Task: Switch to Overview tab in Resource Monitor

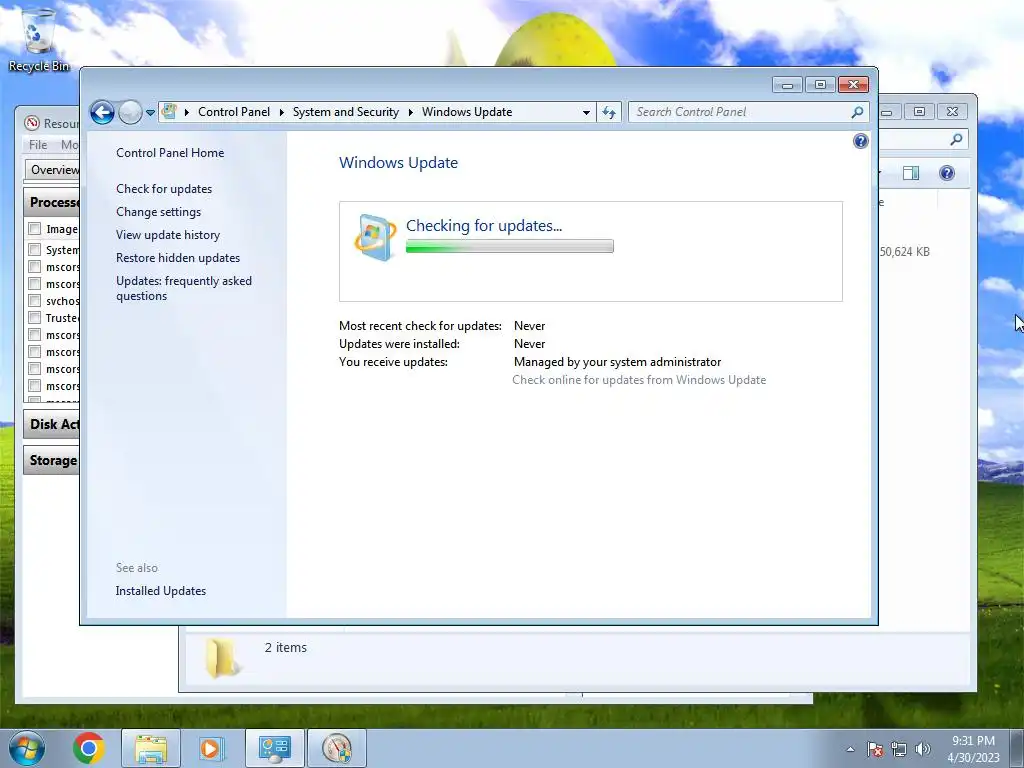Action: point(53,170)
